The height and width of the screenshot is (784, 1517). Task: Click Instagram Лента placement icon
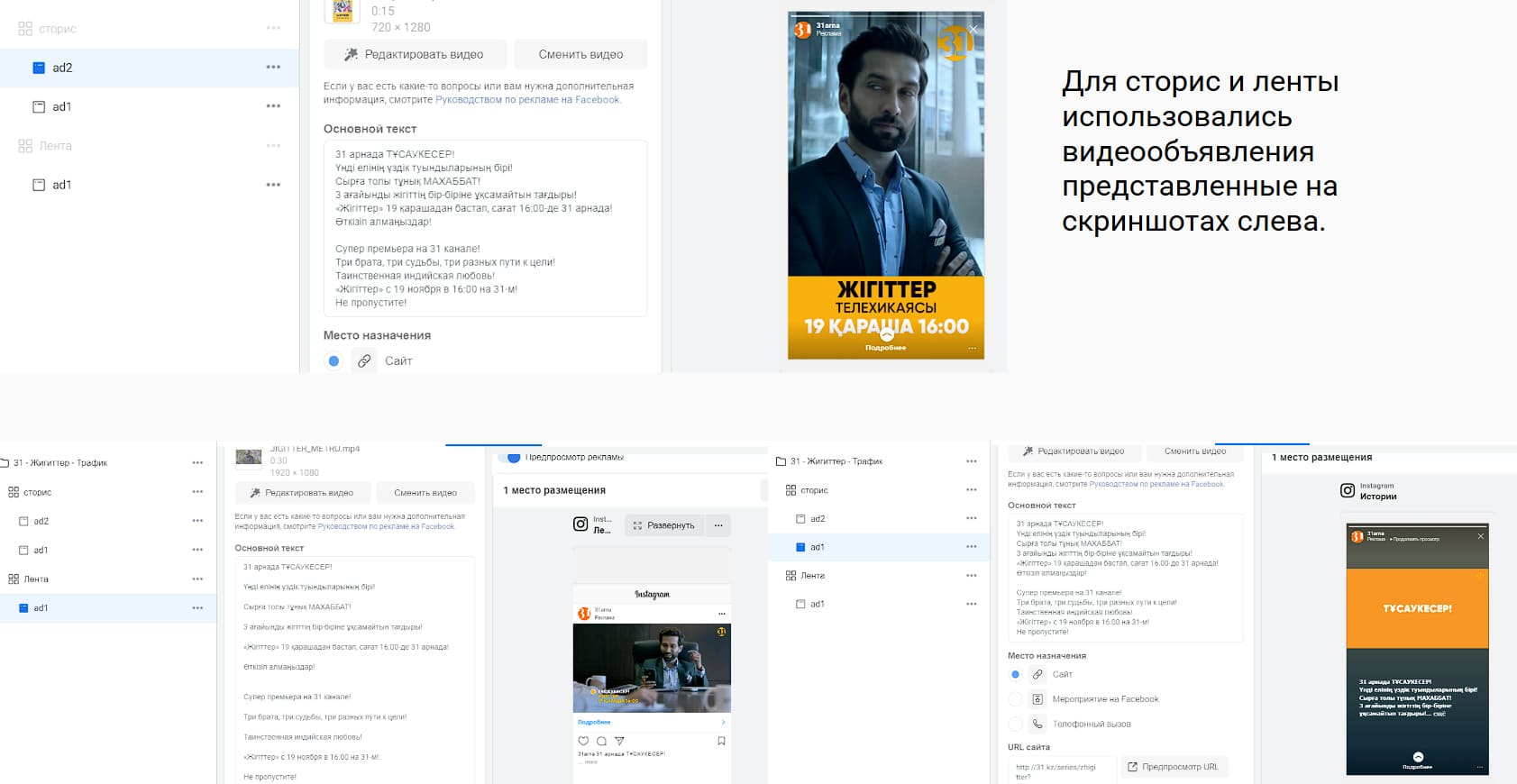[580, 524]
